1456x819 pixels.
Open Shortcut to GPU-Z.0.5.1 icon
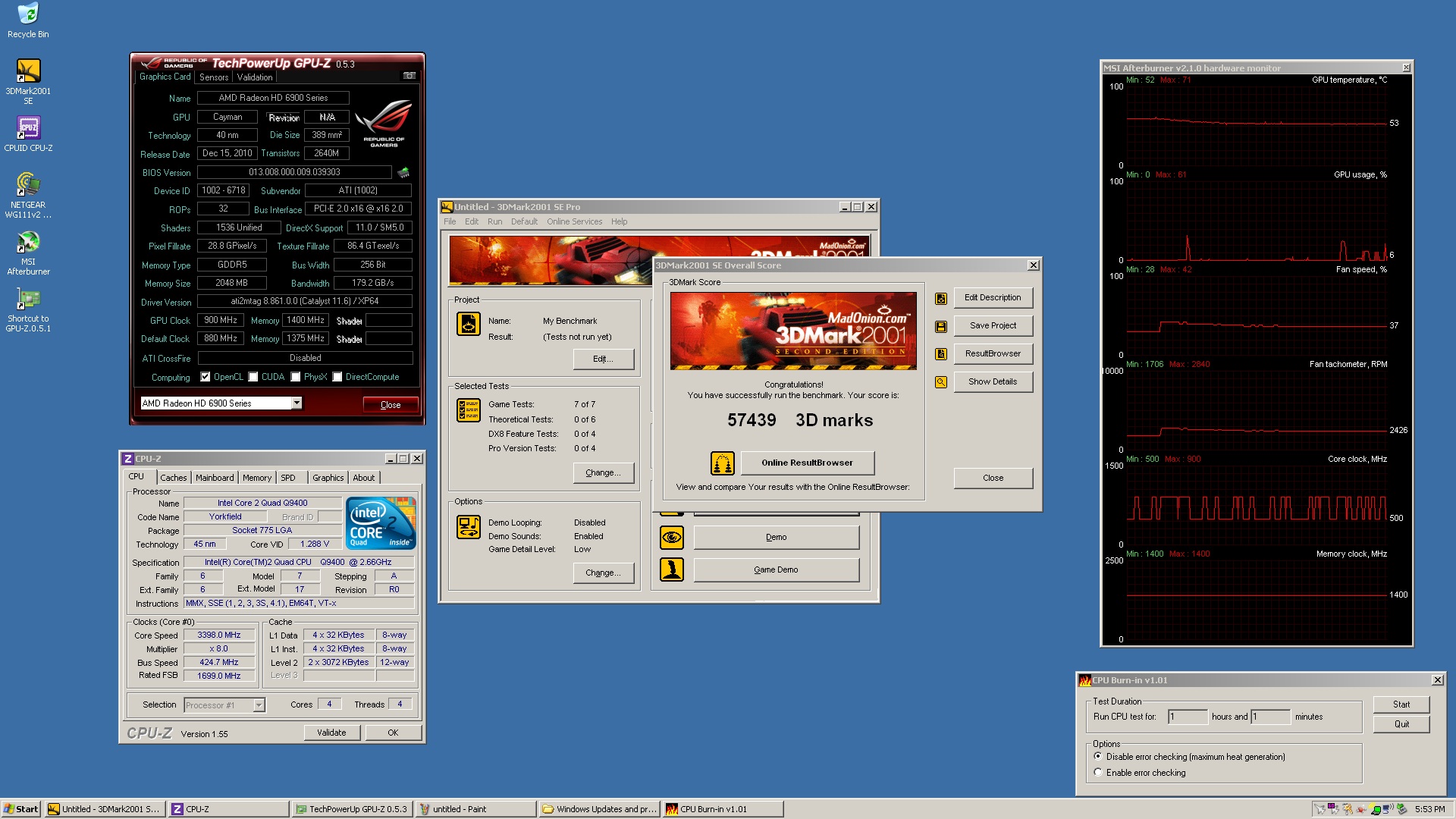tap(28, 310)
